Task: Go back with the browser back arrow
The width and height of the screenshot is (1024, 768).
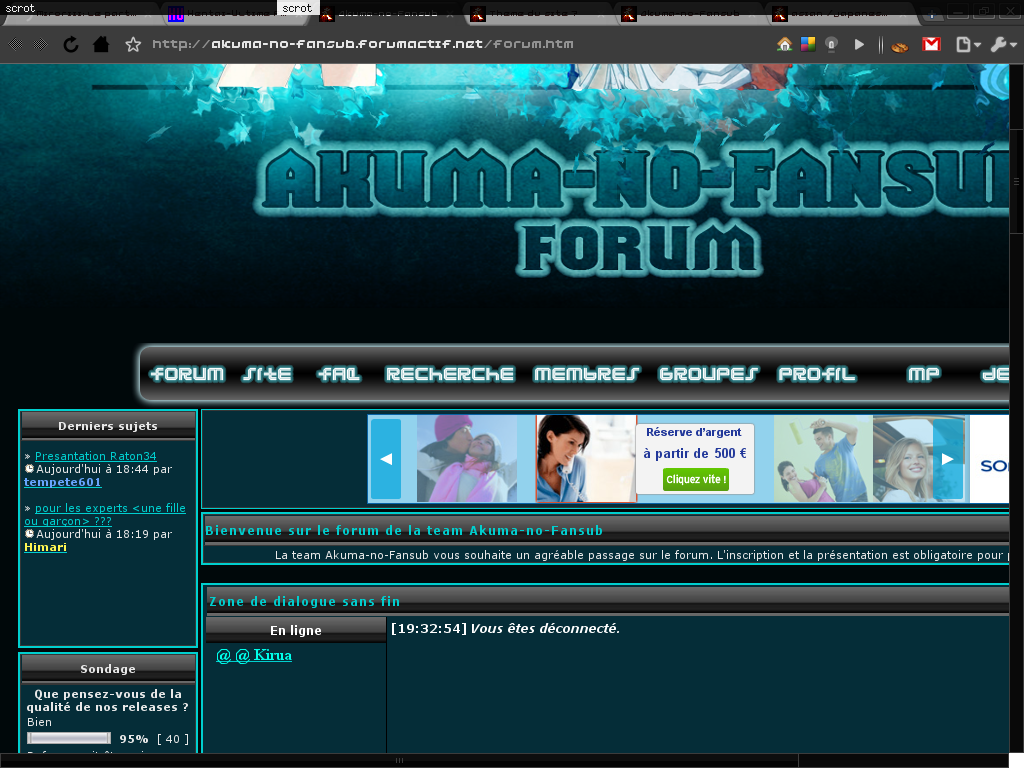Action: (16, 44)
